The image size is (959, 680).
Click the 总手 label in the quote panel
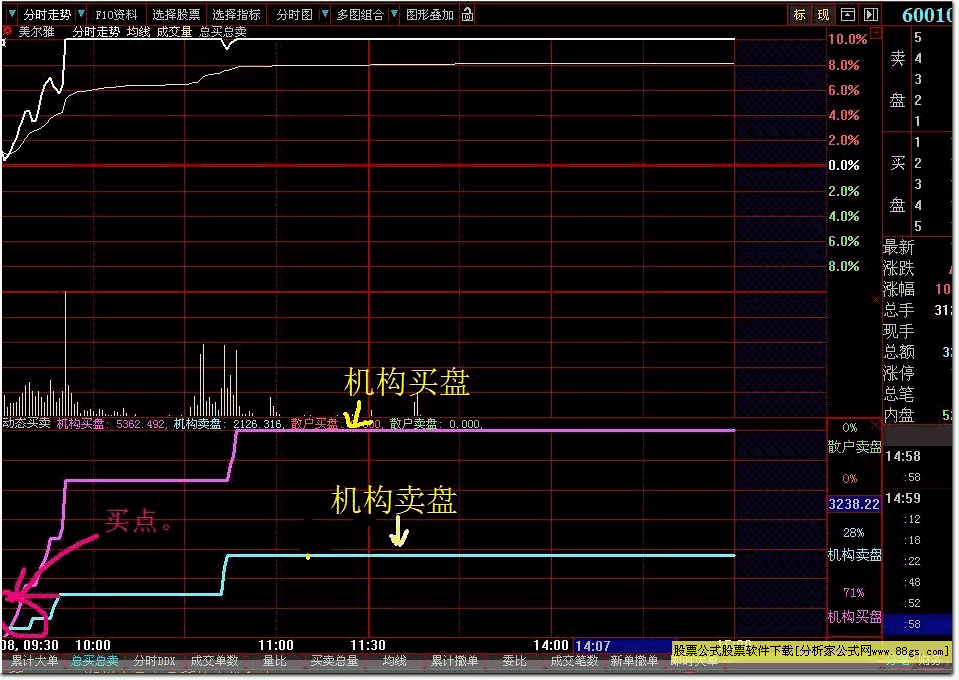898,310
